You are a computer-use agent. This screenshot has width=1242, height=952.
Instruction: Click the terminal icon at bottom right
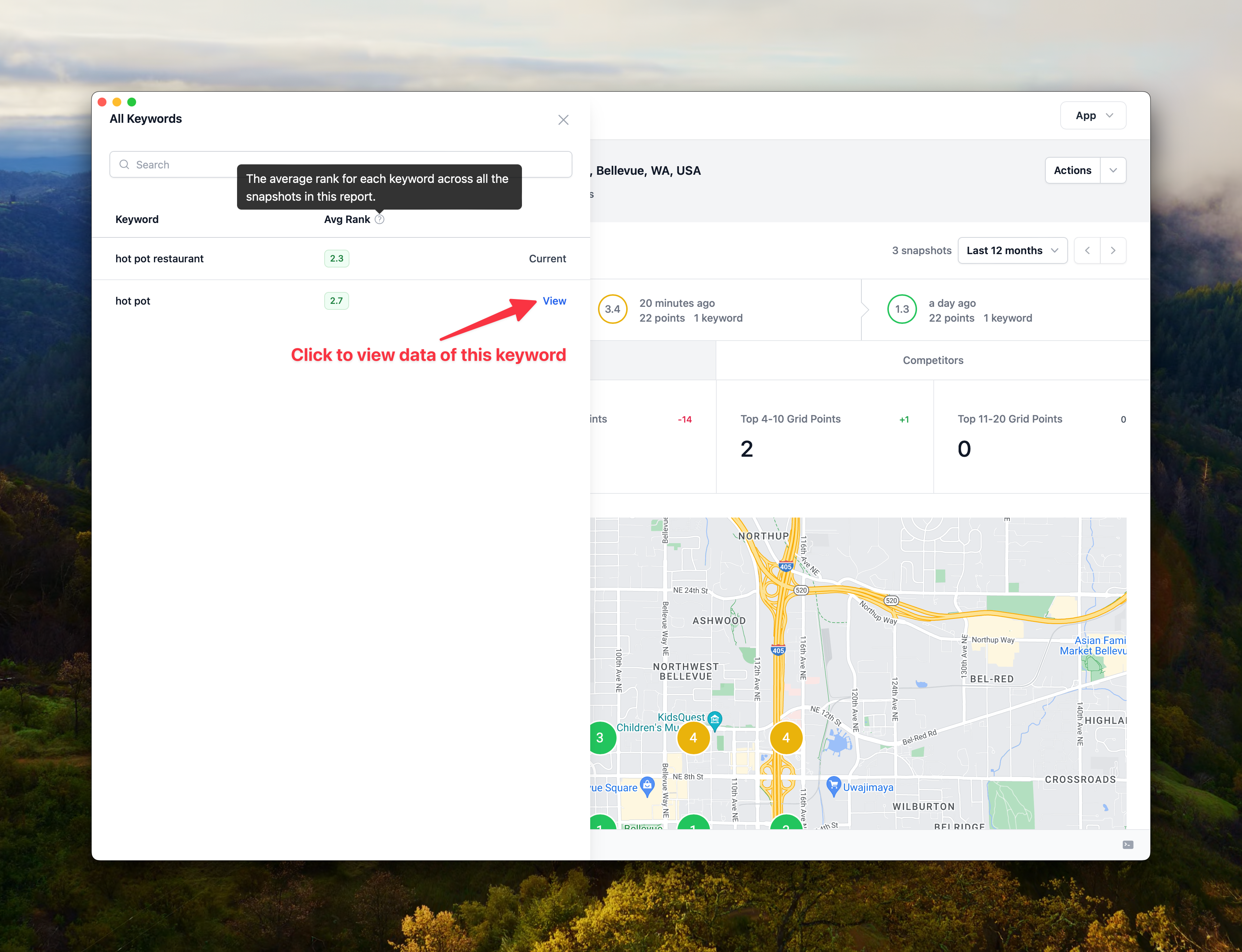[x=1127, y=844]
